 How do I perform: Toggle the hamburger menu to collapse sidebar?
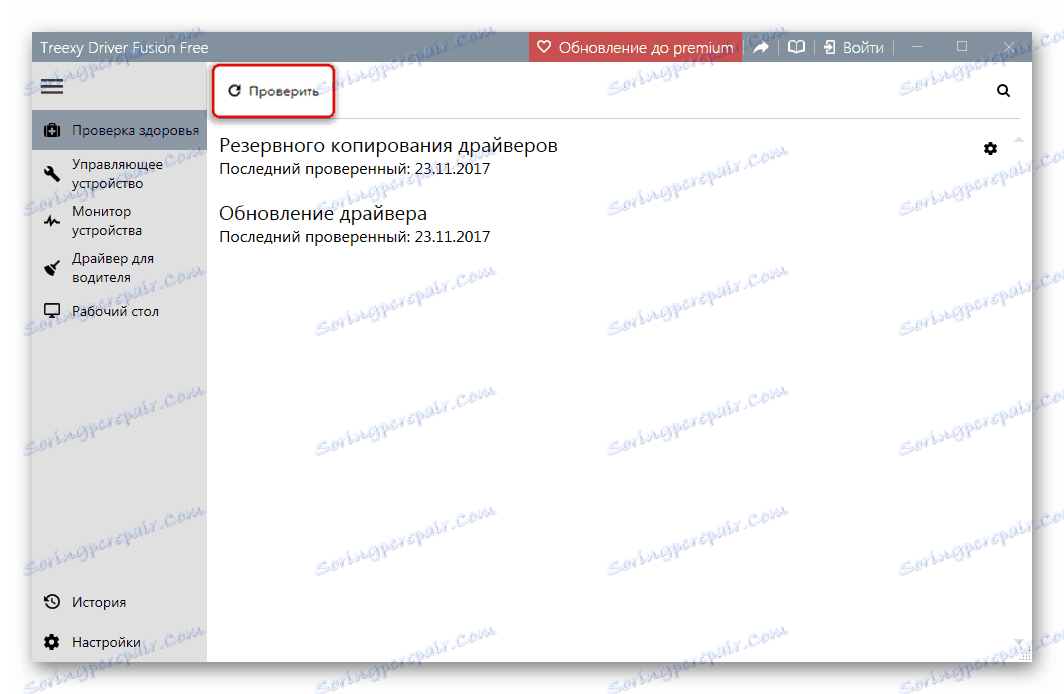point(51,86)
